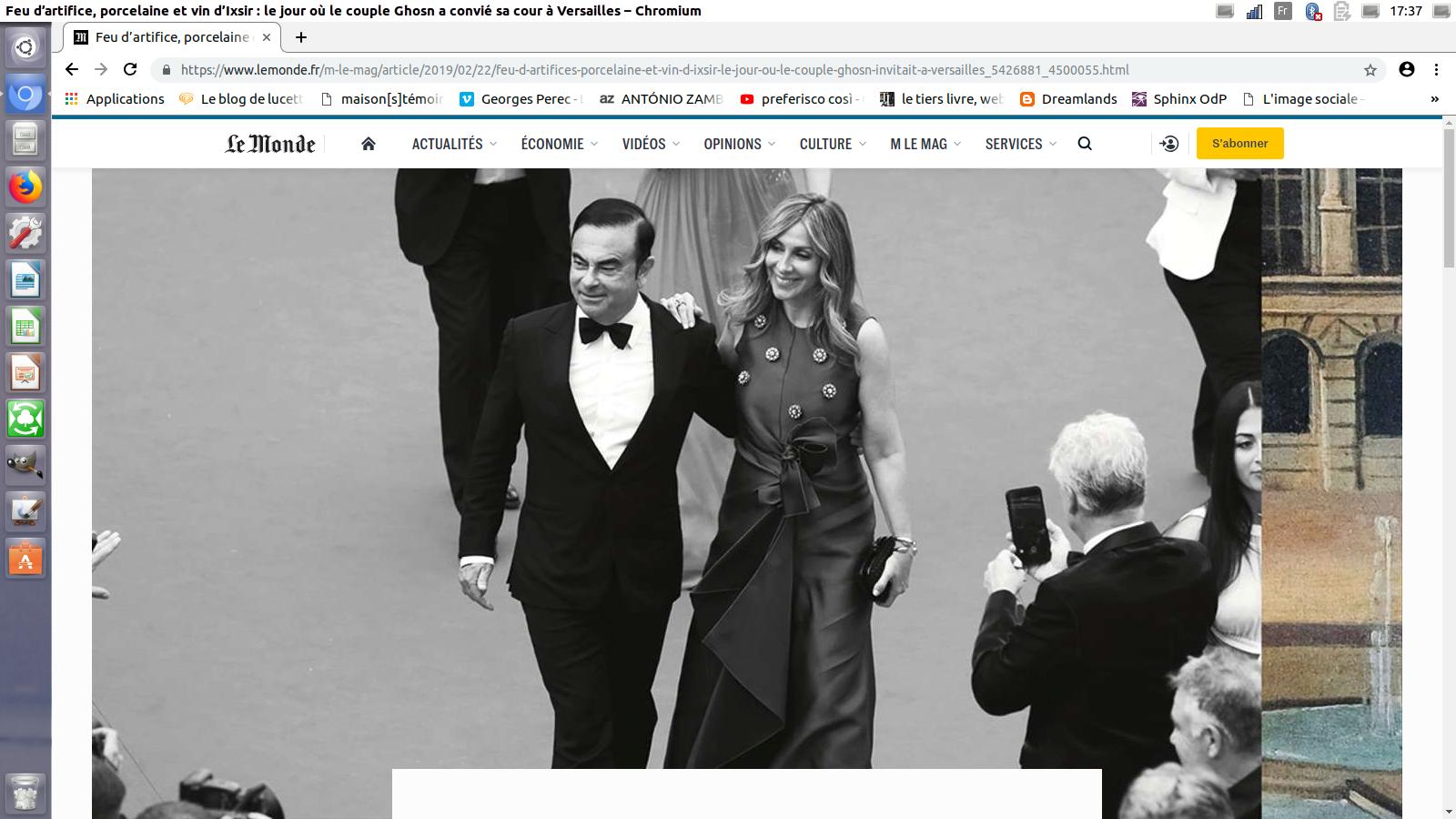Open the Georges Perec bookmark
The image size is (1456, 819).
coord(521,99)
